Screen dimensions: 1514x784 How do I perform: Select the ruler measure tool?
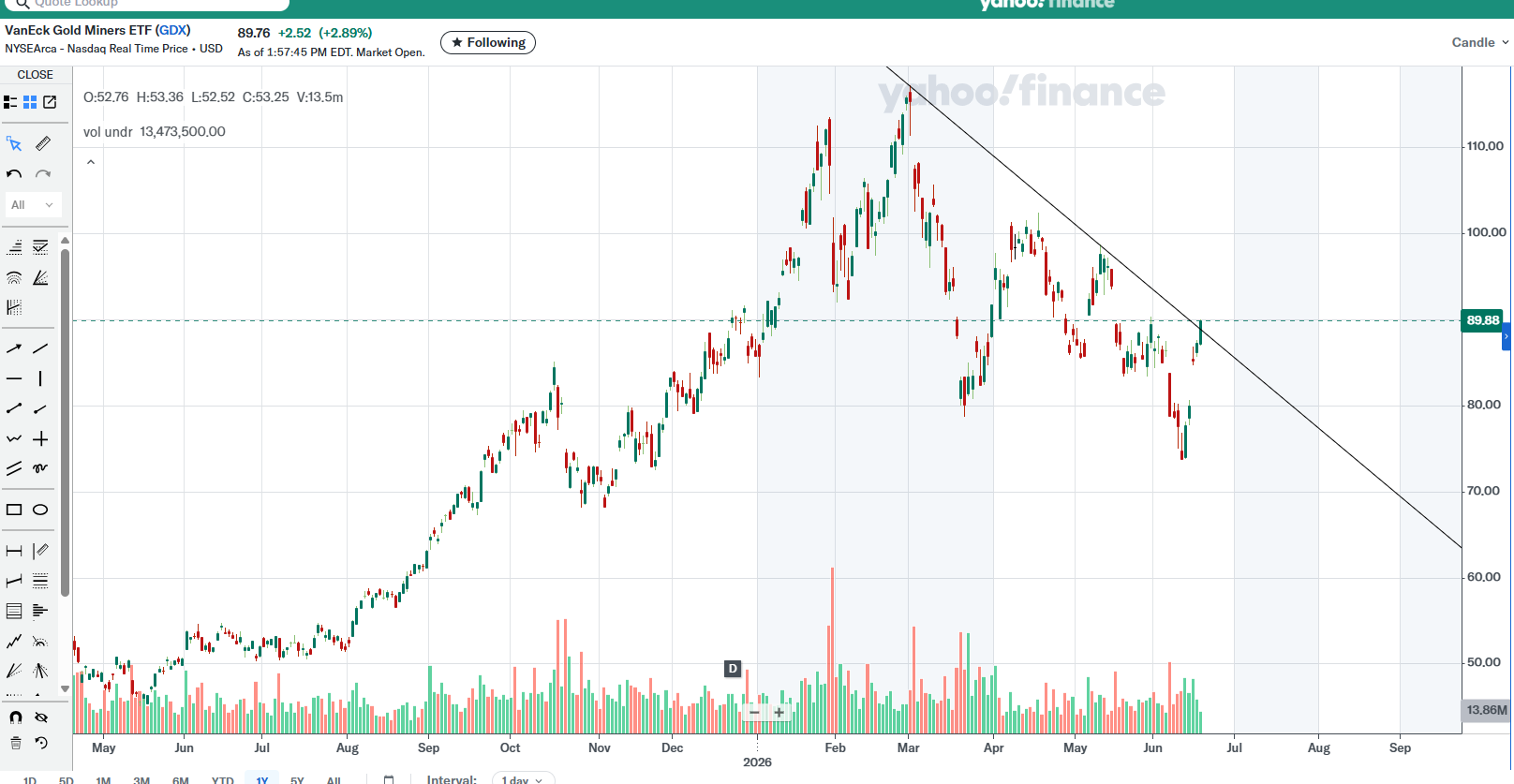(x=43, y=143)
